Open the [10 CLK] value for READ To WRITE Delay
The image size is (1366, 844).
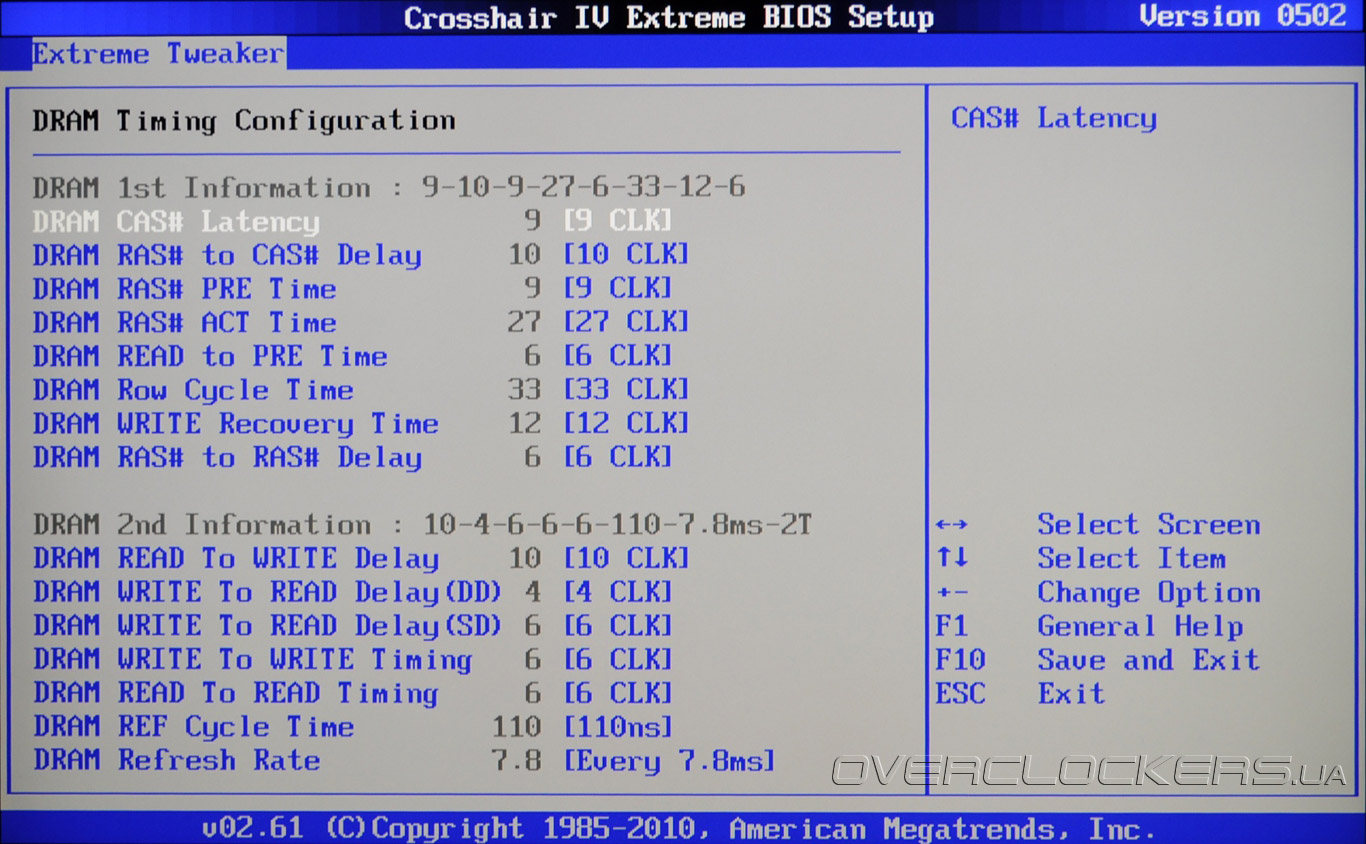click(x=626, y=558)
